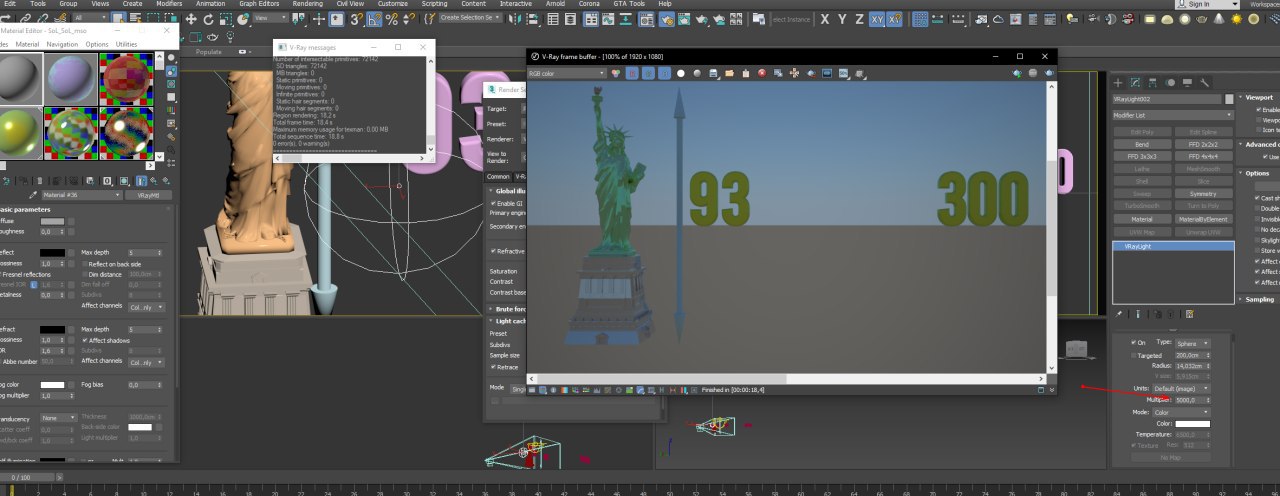The image size is (1280, 496).
Task: Select the Rotate tool in main toolbar
Action: (x=208, y=19)
